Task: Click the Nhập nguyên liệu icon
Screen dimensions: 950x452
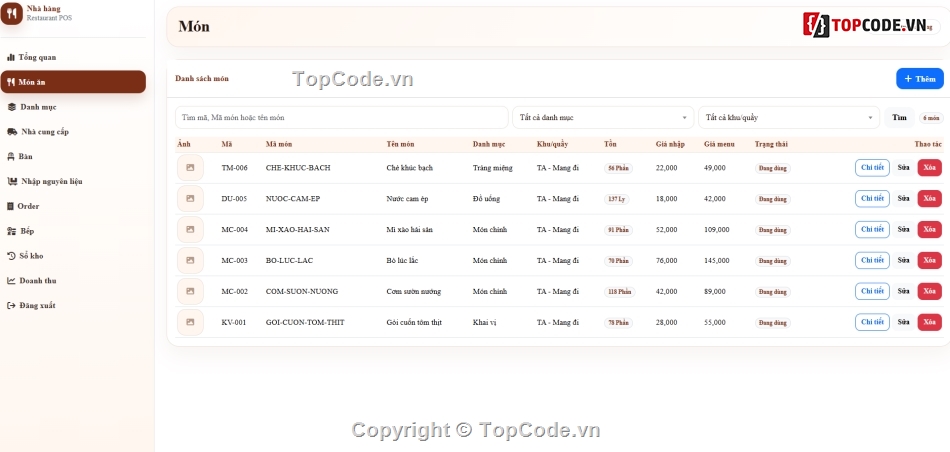Action: coord(12,182)
